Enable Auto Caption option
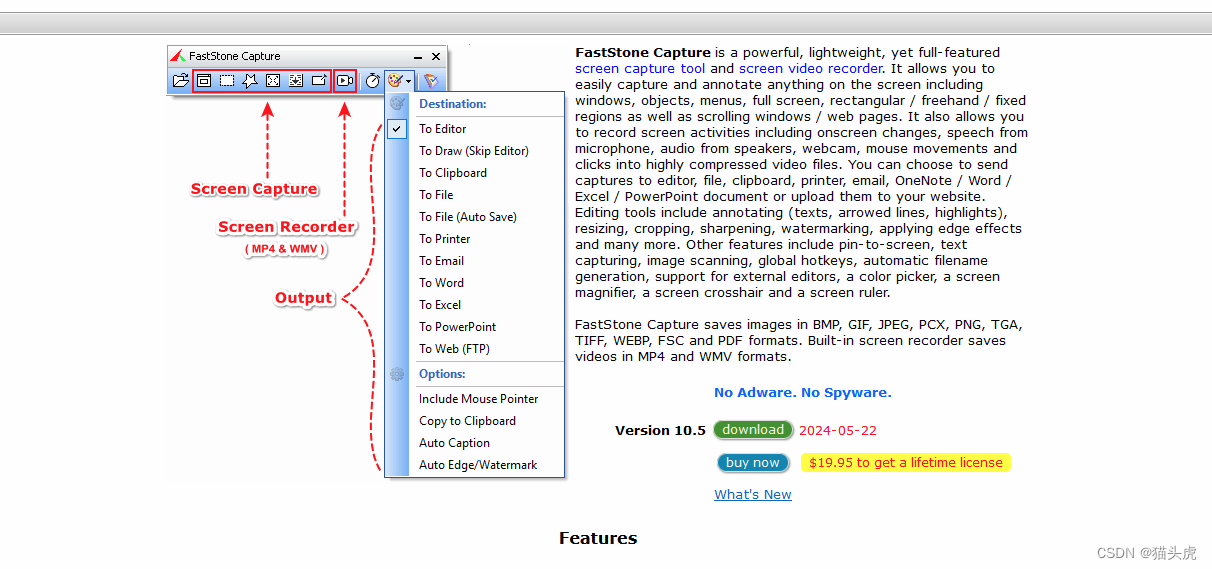 (475, 443)
